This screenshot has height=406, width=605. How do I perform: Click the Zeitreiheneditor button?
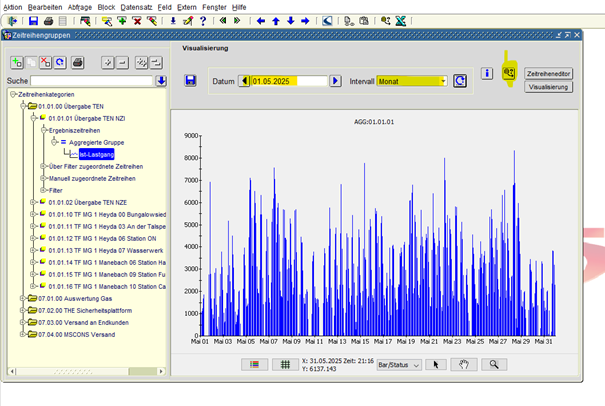pyautogui.click(x=548, y=73)
